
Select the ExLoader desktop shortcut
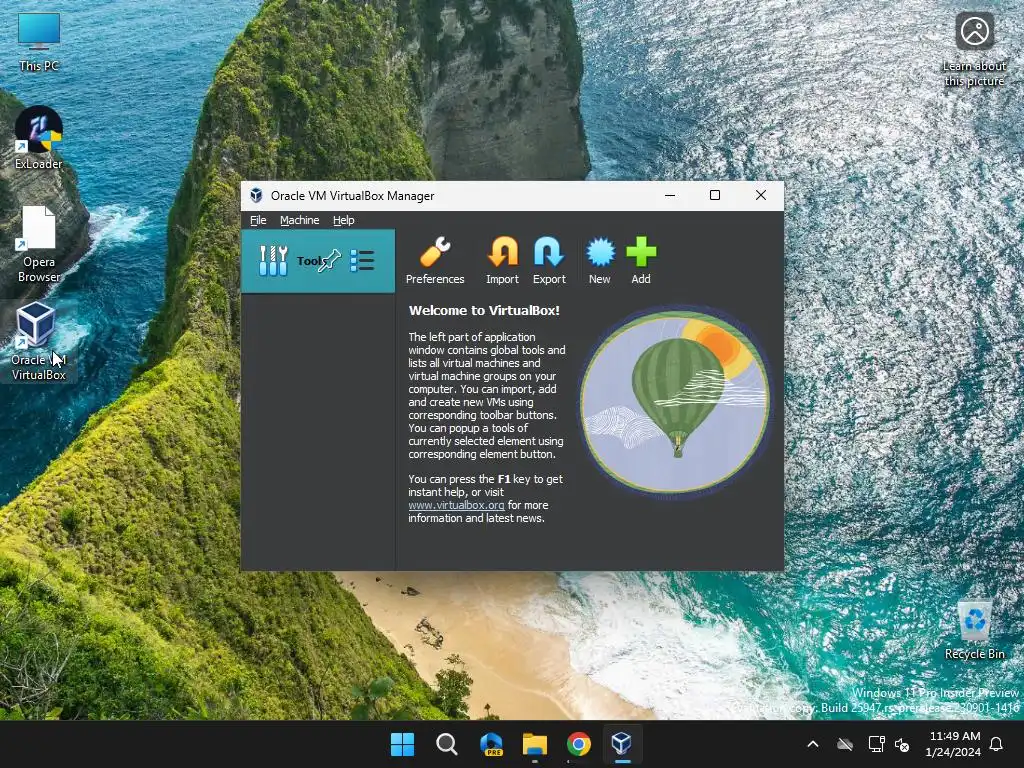(39, 138)
